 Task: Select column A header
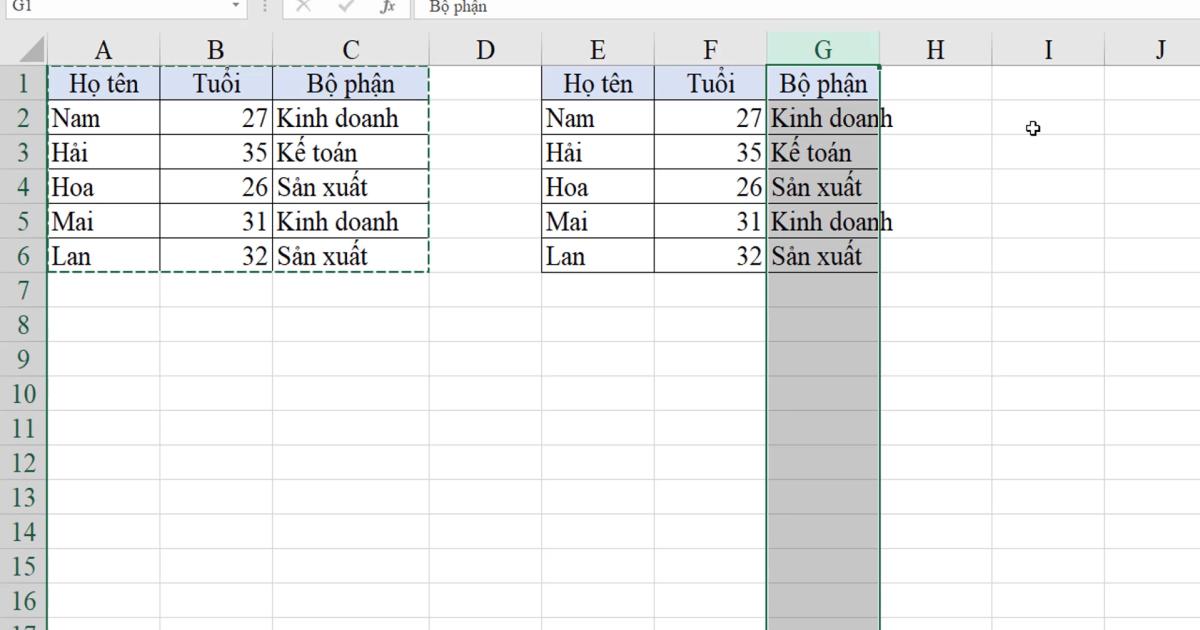[x=103, y=48]
